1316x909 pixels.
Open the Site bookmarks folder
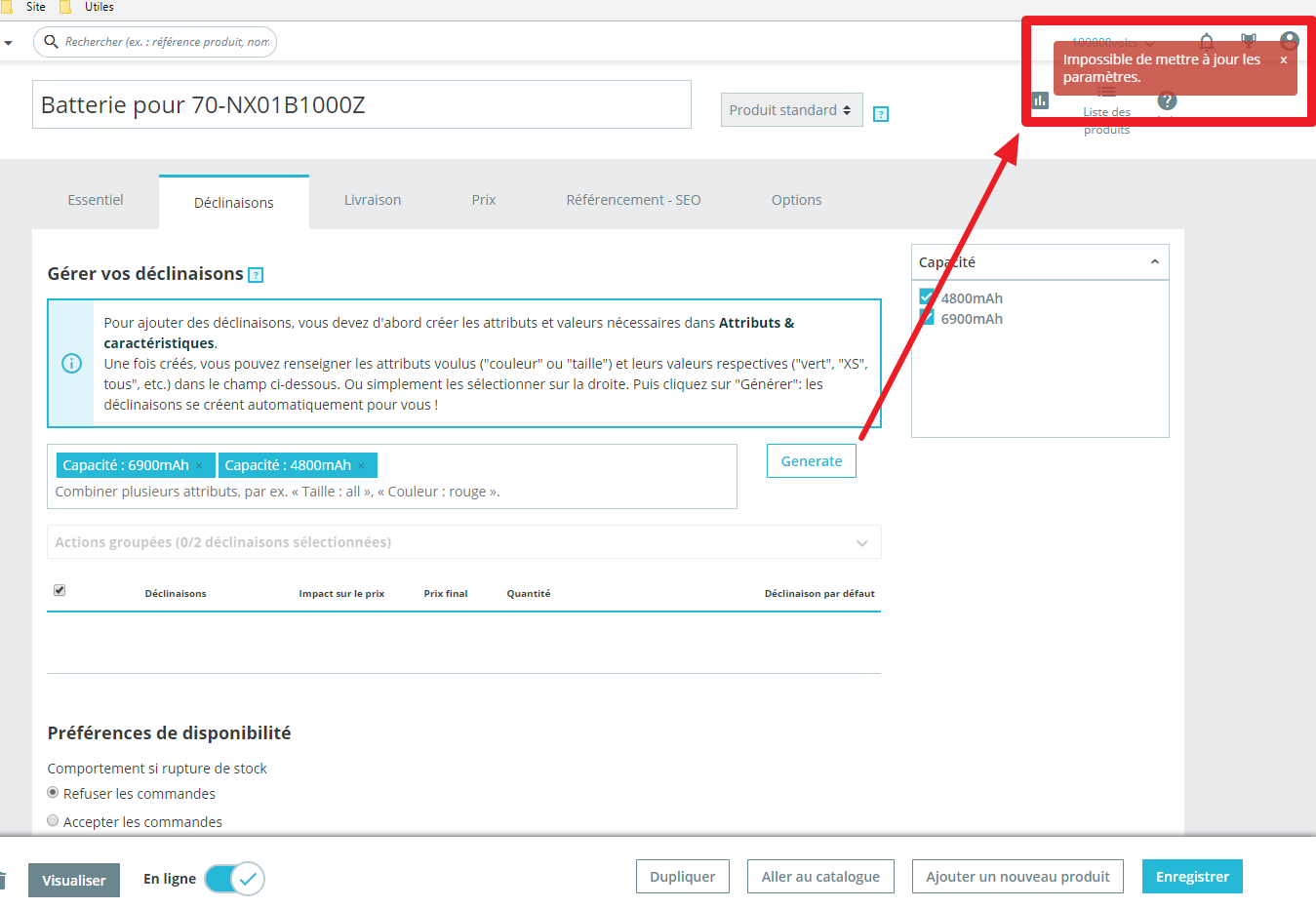click(x=24, y=7)
